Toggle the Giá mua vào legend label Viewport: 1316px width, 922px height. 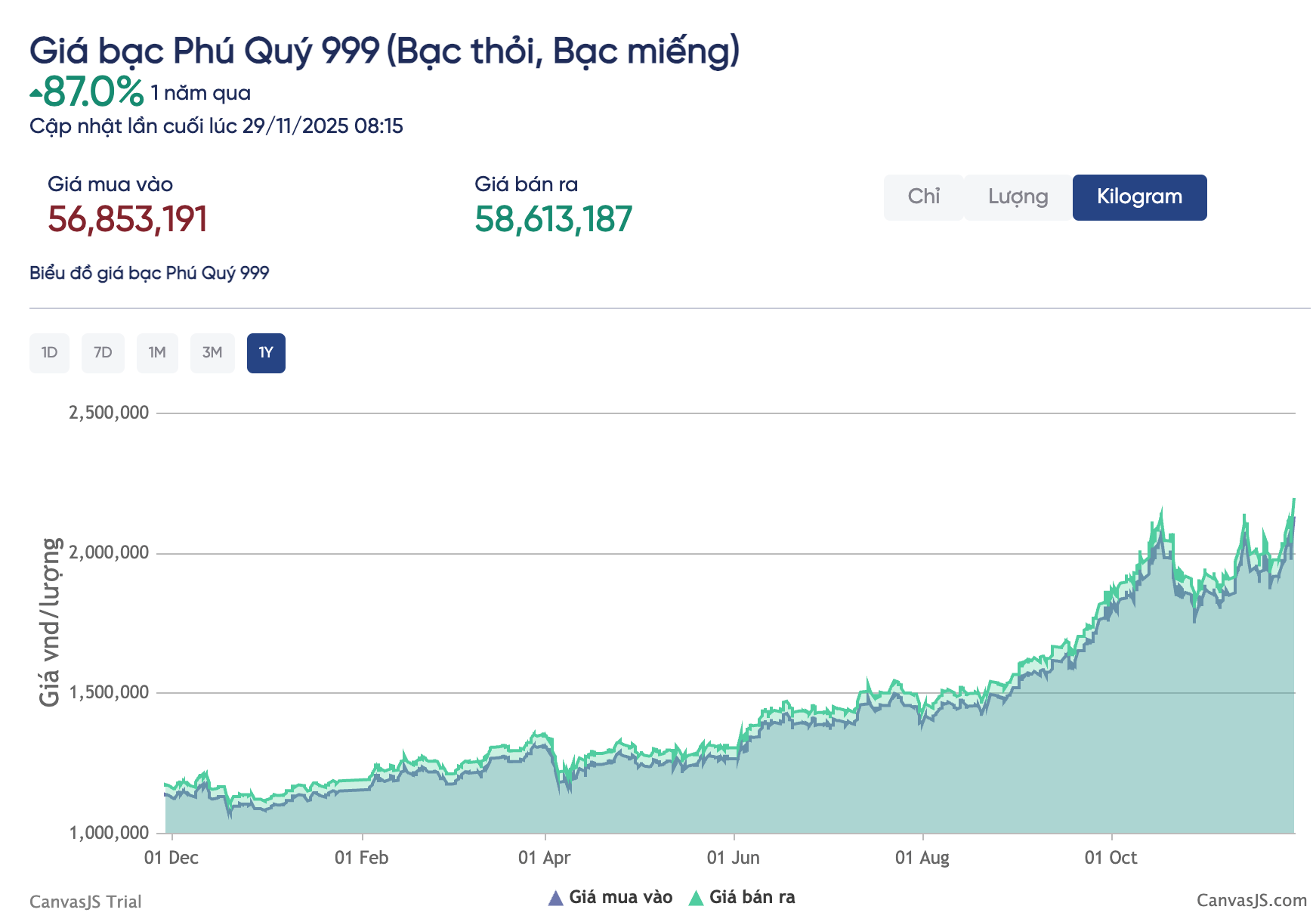[x=620, y=897]
